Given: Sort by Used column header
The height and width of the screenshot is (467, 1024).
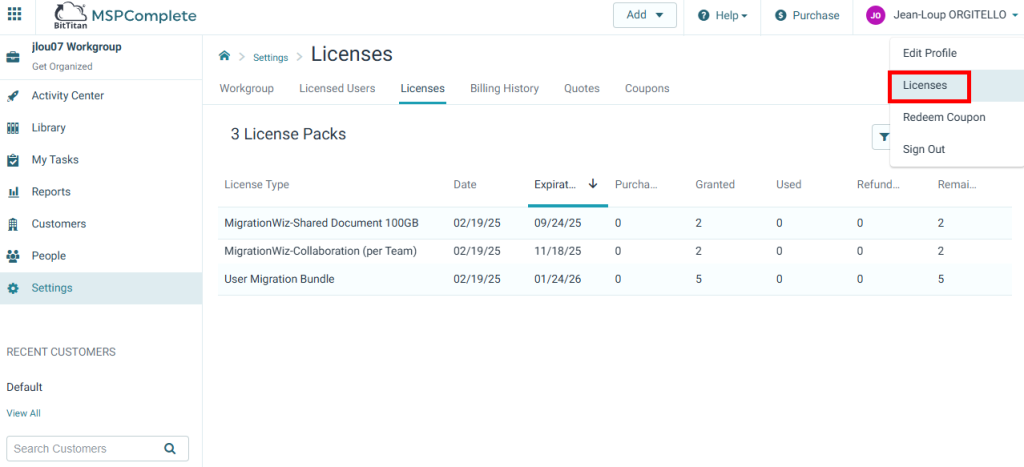Looking at the screenshot, I should point(789,185).
